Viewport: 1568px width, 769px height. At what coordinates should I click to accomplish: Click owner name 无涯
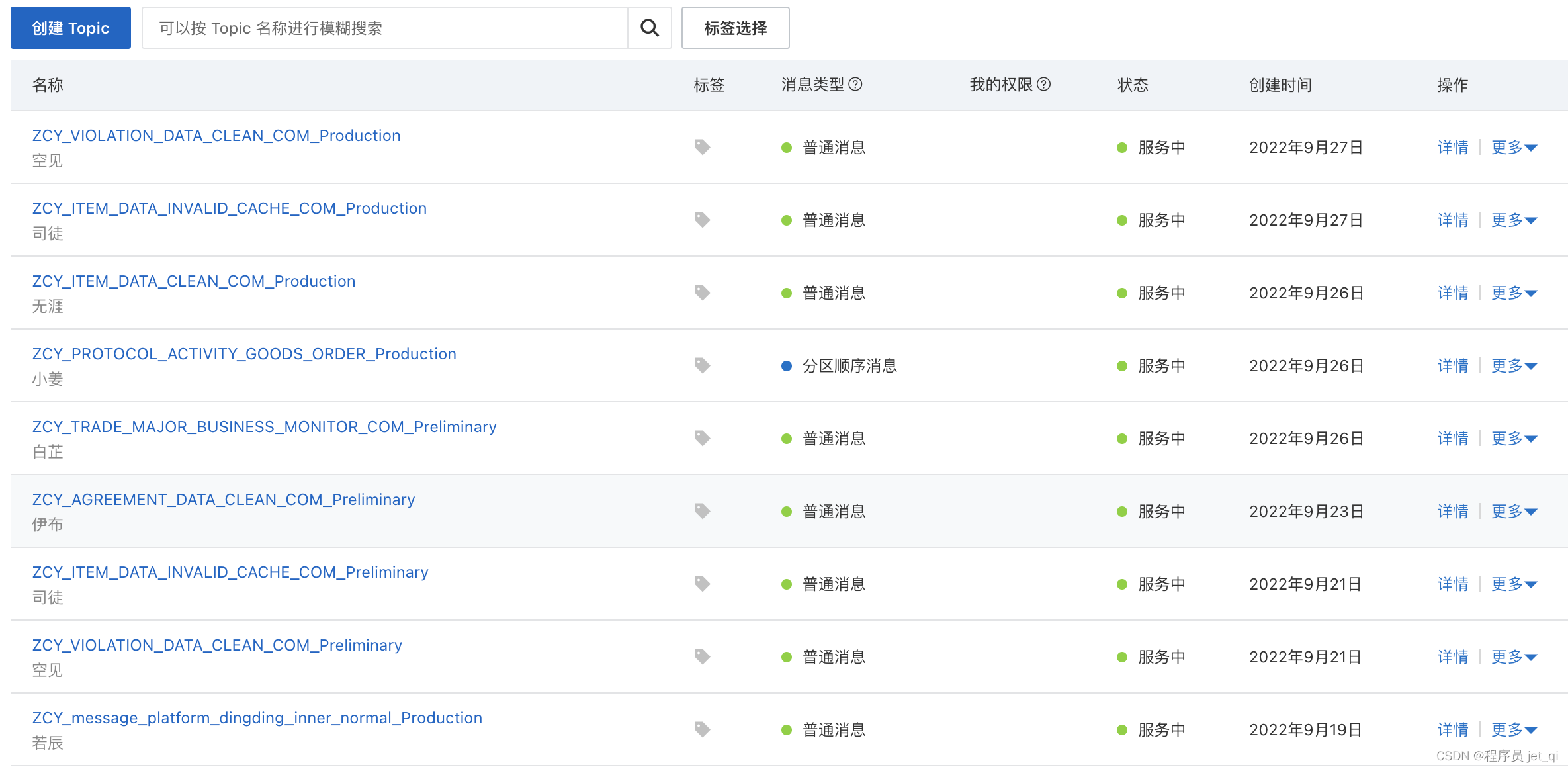click(x=48, y=306)
